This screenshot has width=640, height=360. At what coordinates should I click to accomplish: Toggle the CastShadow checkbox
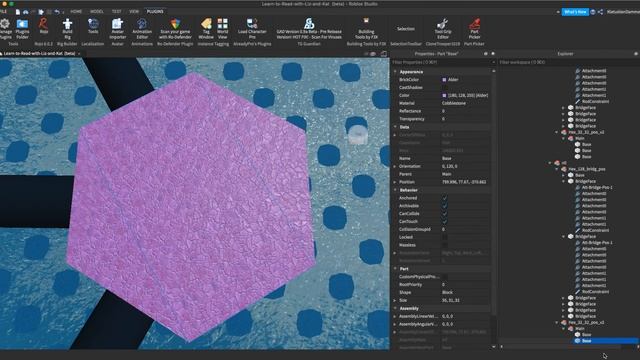[x=444, y=87]
